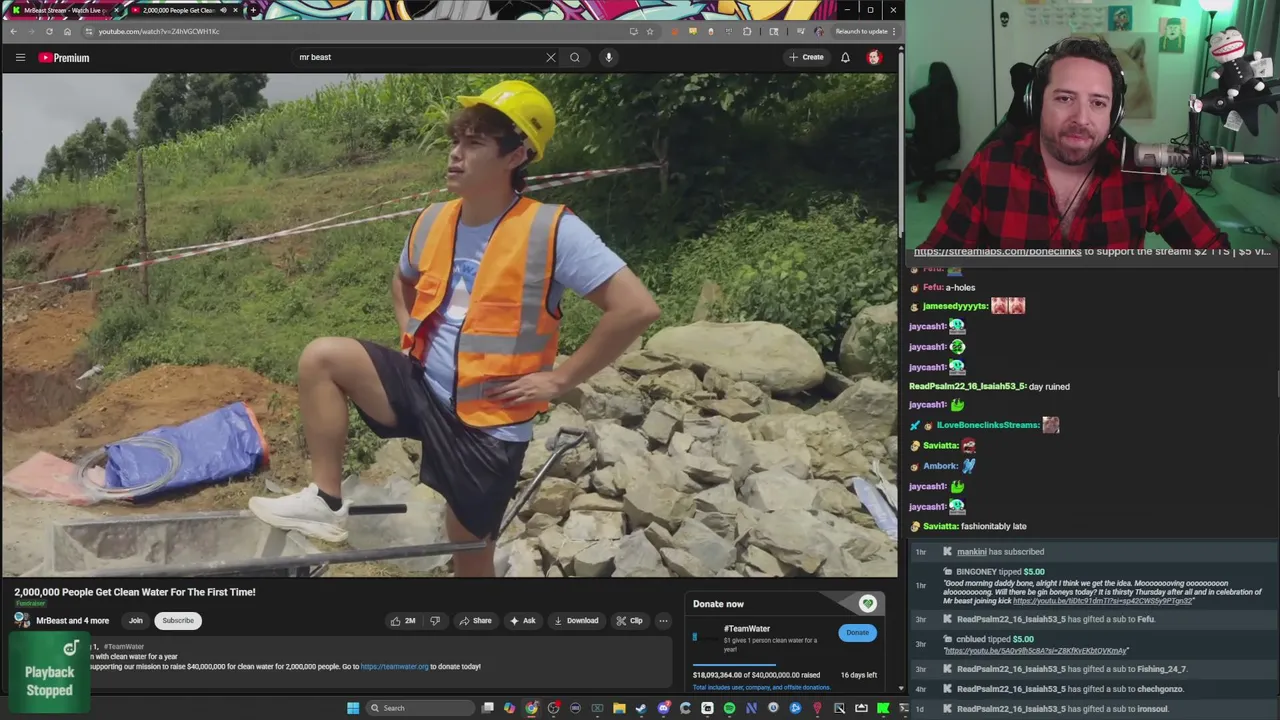The height and width of the screenshot is (720, 1280).
Task: Open the YouTube account avatar menu
Action: coord(874,57)
